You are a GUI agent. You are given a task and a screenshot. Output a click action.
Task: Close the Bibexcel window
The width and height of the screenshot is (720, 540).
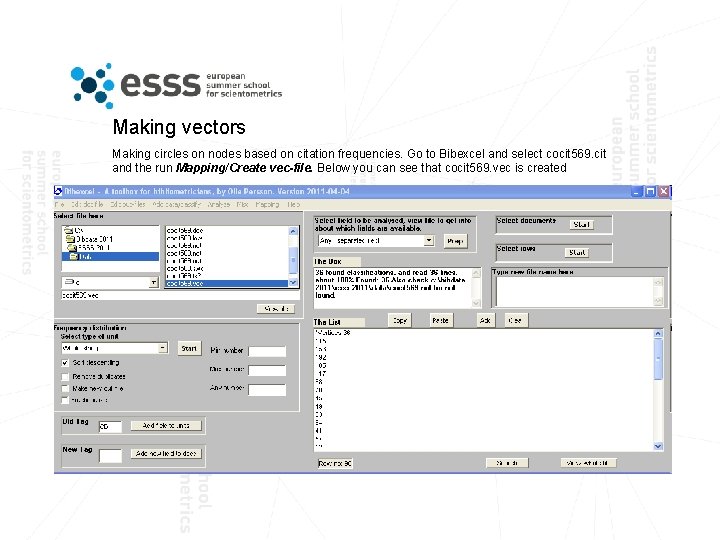tap(664, 191)
